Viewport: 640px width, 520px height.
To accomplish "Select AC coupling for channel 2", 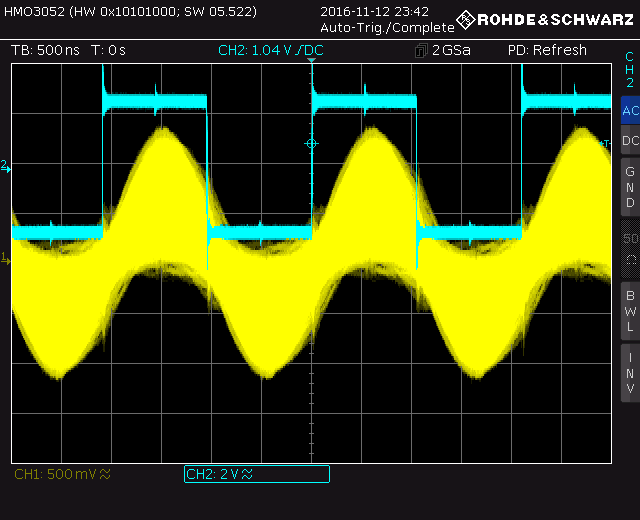I will (629, 111).
